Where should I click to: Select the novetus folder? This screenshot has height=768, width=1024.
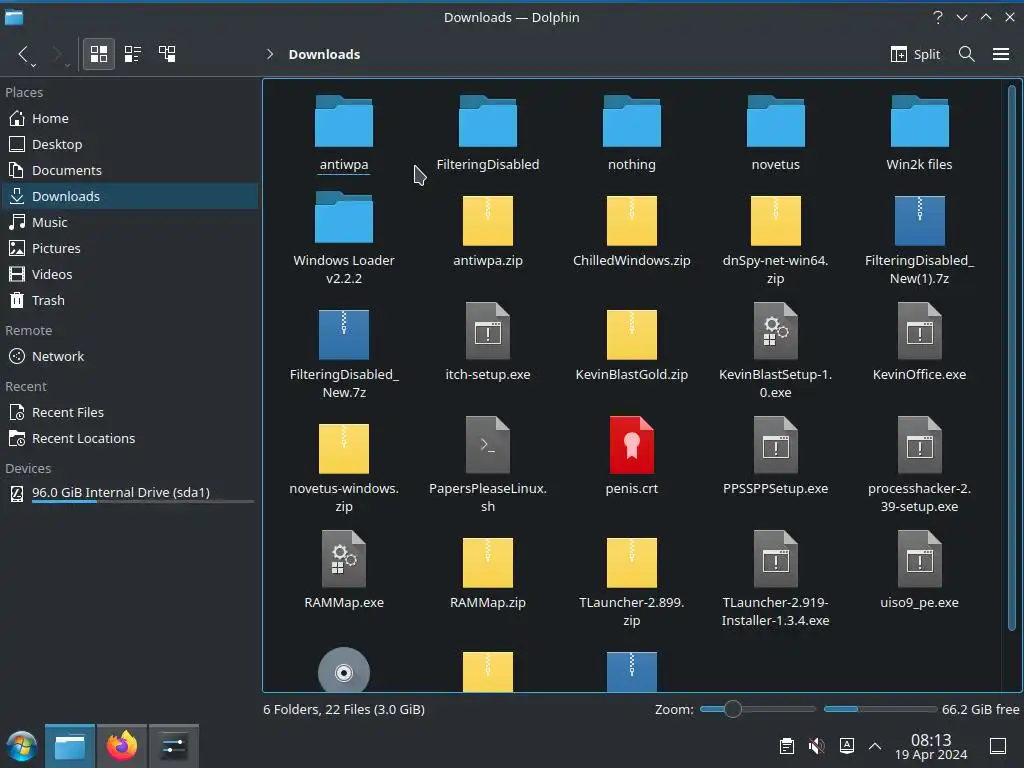(776, 134)
